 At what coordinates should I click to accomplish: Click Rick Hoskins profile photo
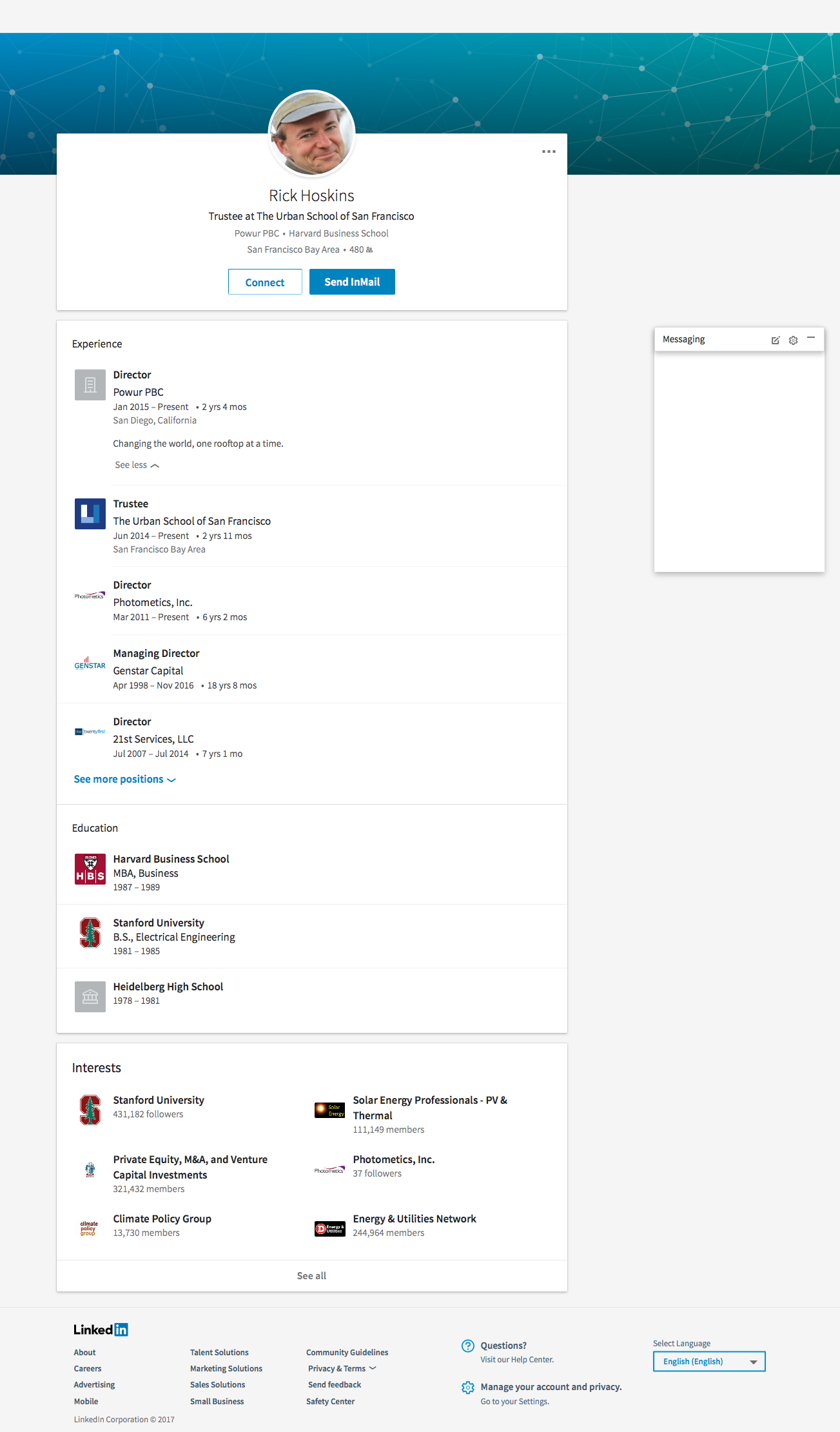pos(312,134)
